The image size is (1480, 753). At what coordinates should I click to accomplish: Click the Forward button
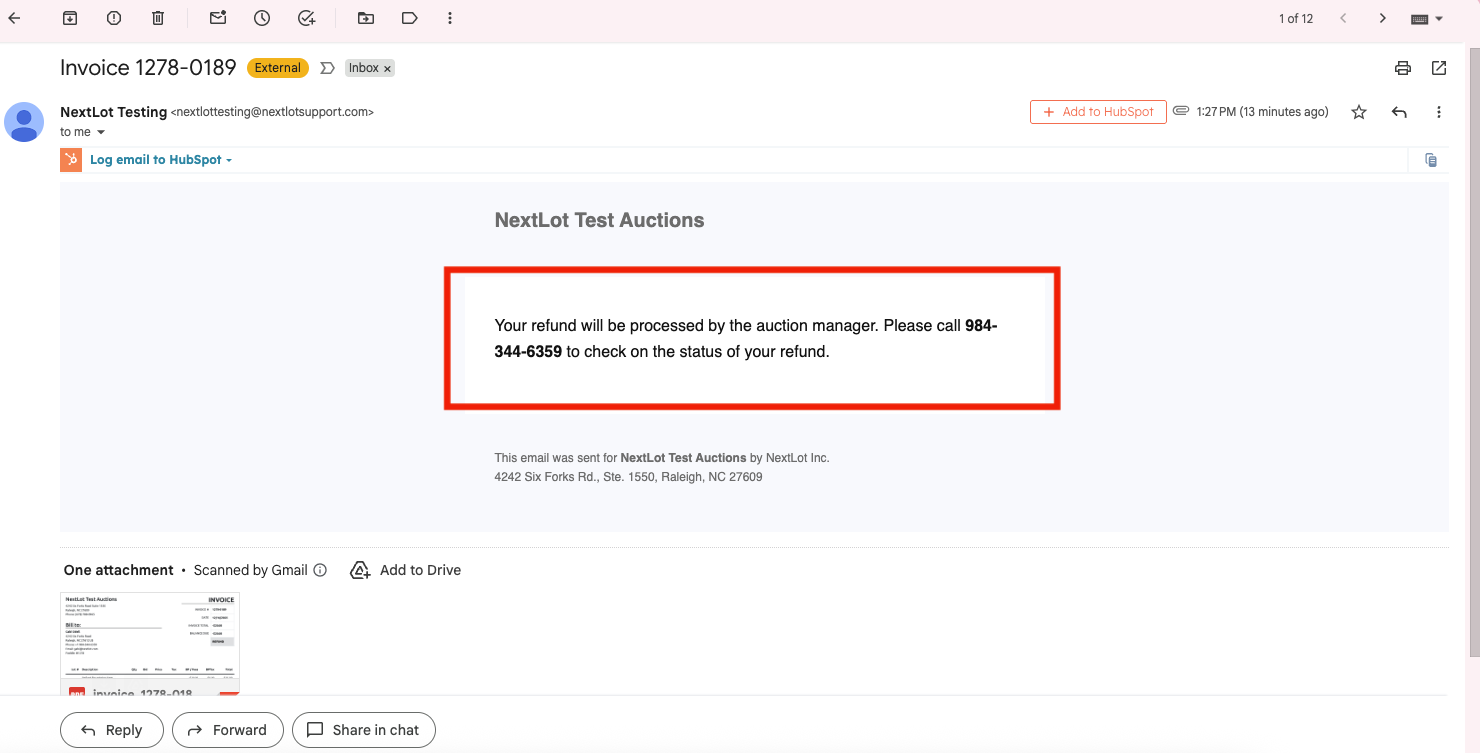[228, 730]
